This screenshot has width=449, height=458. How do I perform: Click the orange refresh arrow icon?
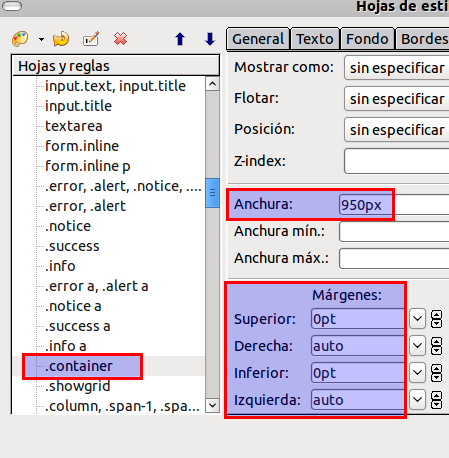click(x=61, y=39)
